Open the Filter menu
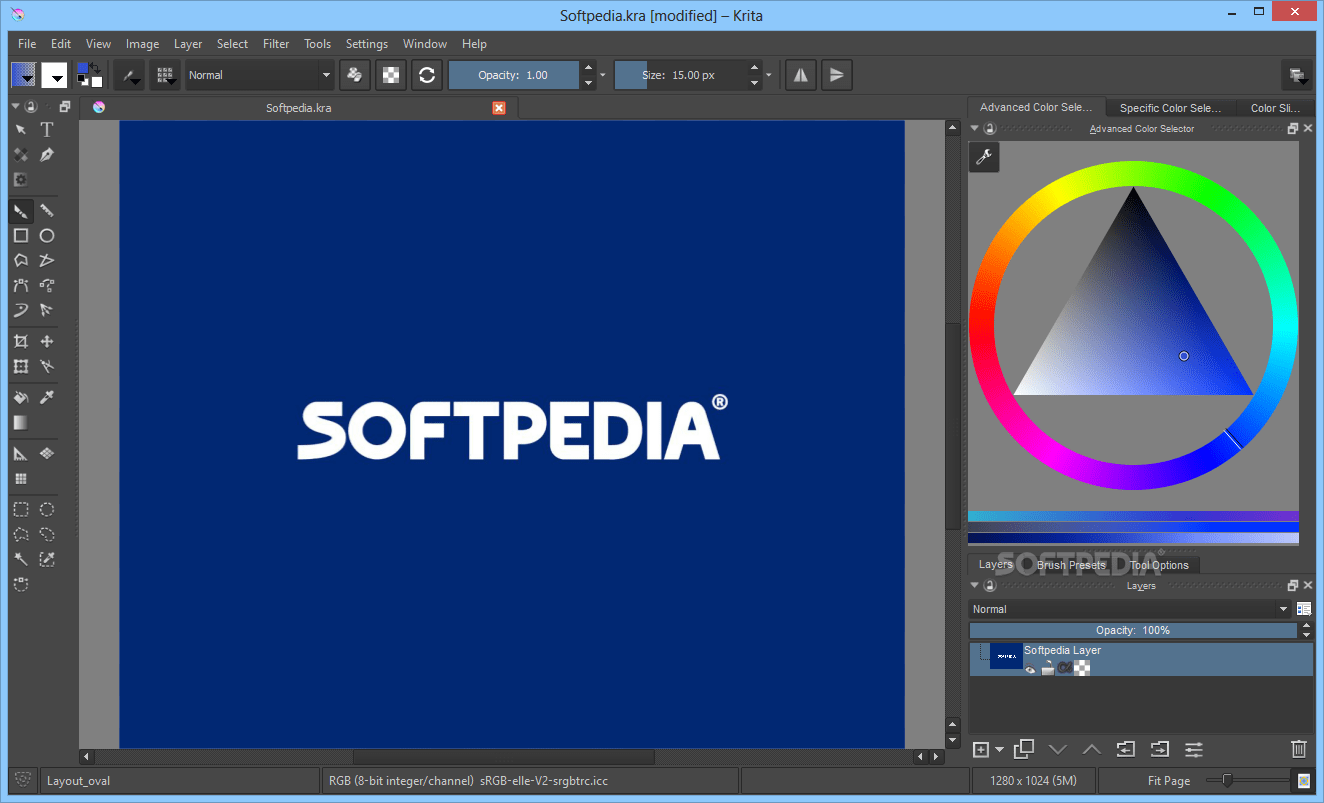This screenshot has height=803, width=1324. pyautogui.click(x=276, y=43)
